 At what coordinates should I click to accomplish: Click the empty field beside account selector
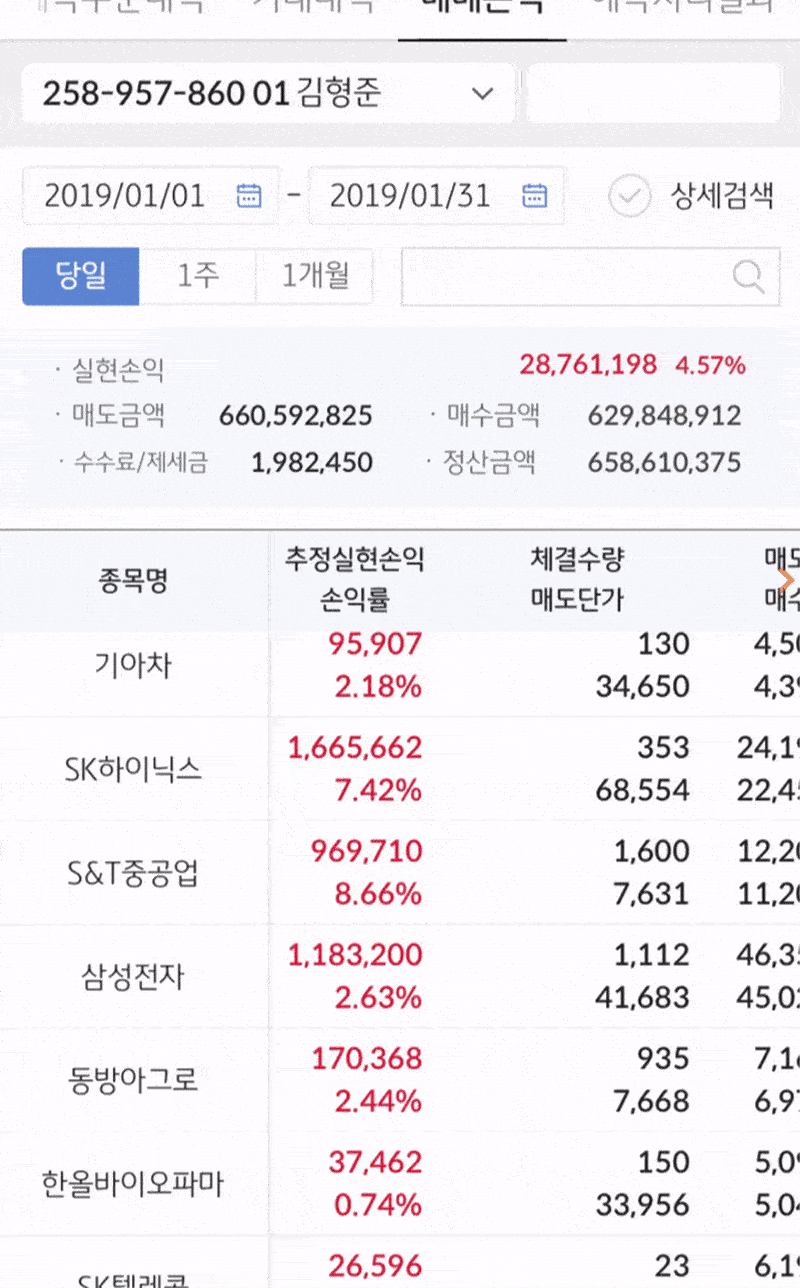653,94
